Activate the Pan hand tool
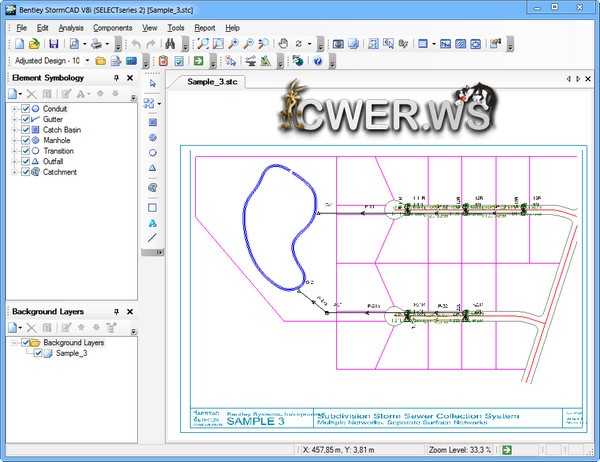 point(283,44)
